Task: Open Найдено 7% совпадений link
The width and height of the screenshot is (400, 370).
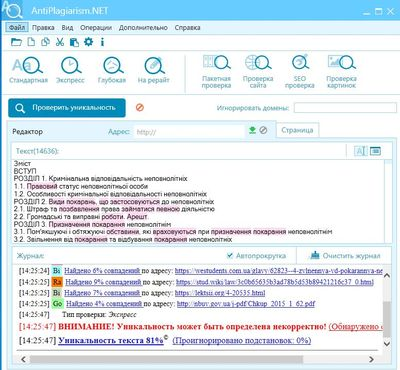Action: [102, 293]
